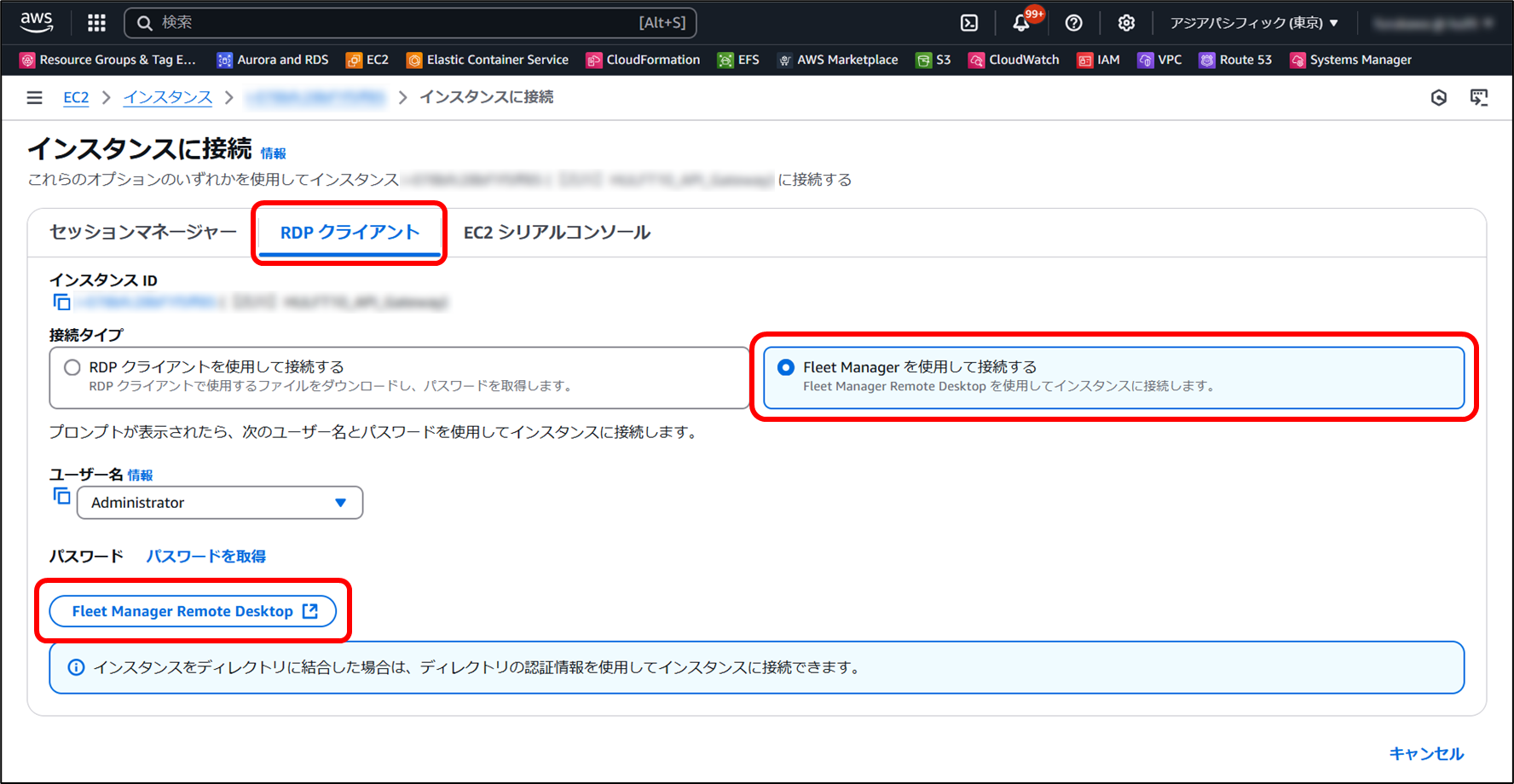This screenshot has width=1514, height=784.
Task: Open the IAM shortcut
Action: 1099,60
